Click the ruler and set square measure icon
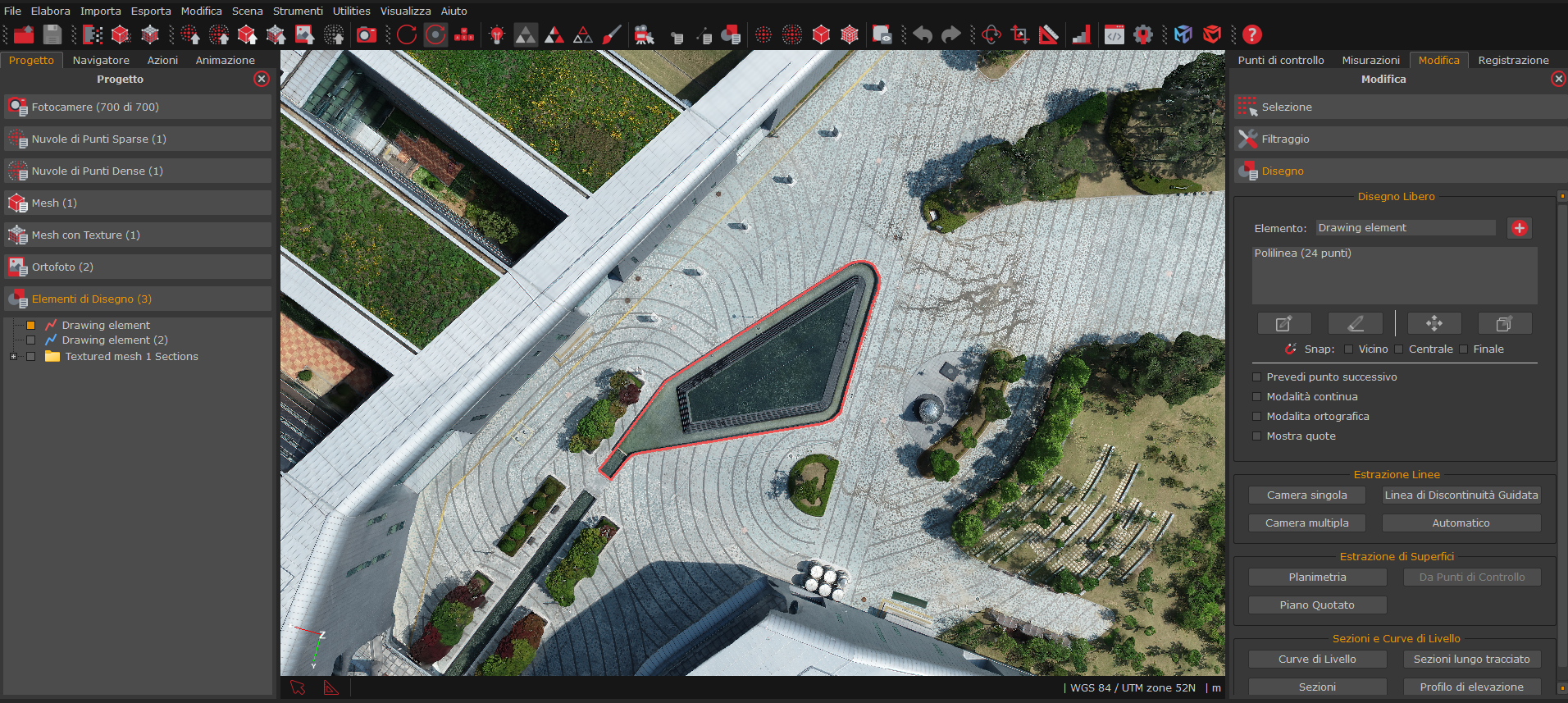Screen dimensions: 1568x703 1049,34
